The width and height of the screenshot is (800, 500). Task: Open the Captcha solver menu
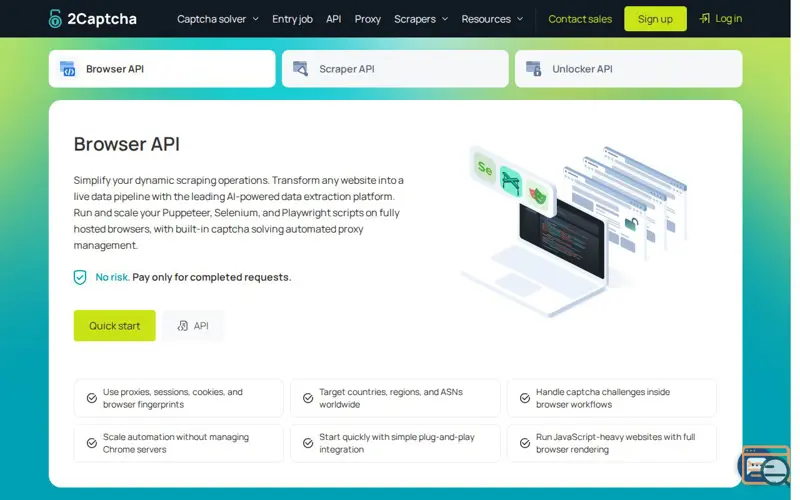[x=218, y=19]
